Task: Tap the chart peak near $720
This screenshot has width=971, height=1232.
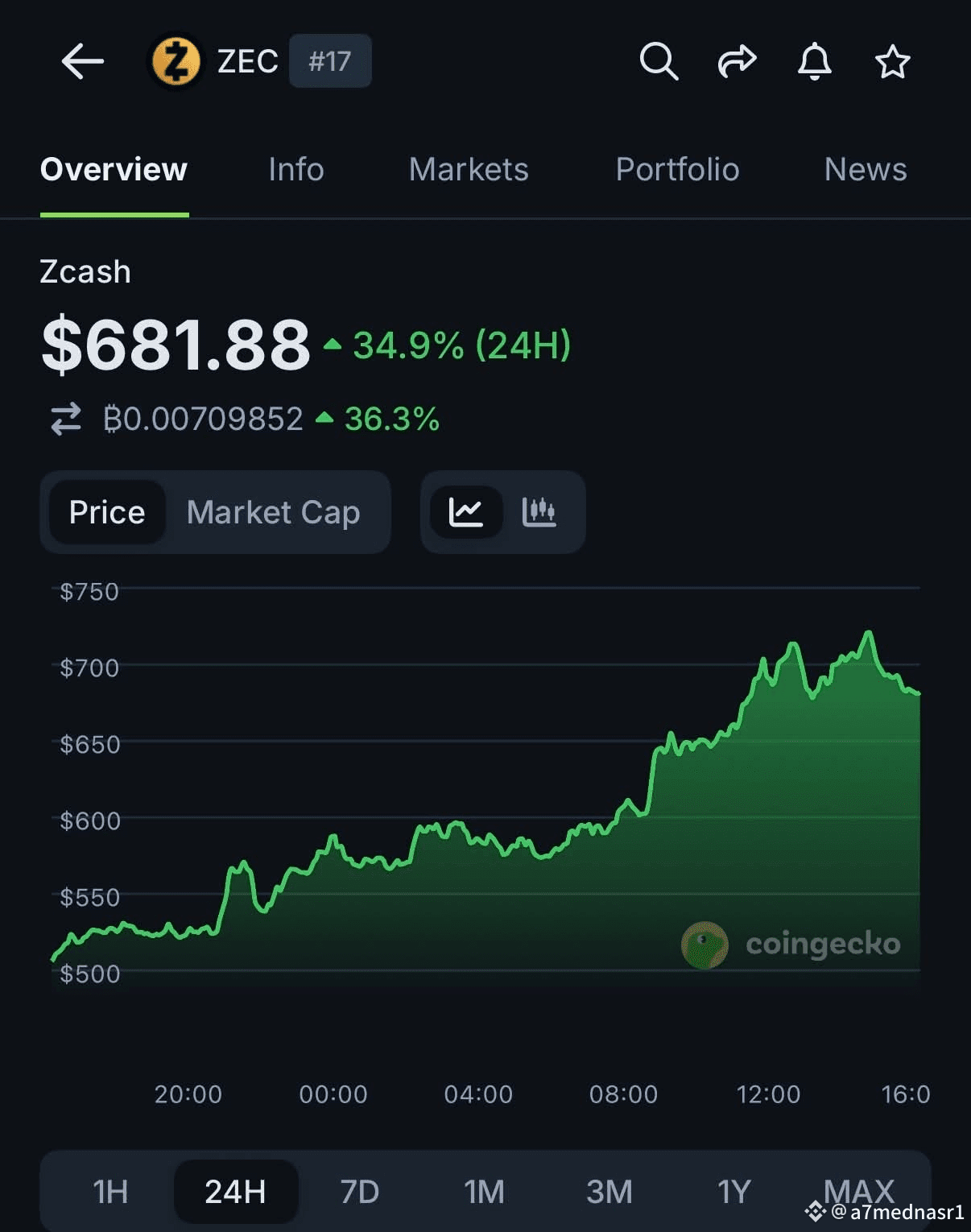Action: pyautogui.click(x=868, y=634)
